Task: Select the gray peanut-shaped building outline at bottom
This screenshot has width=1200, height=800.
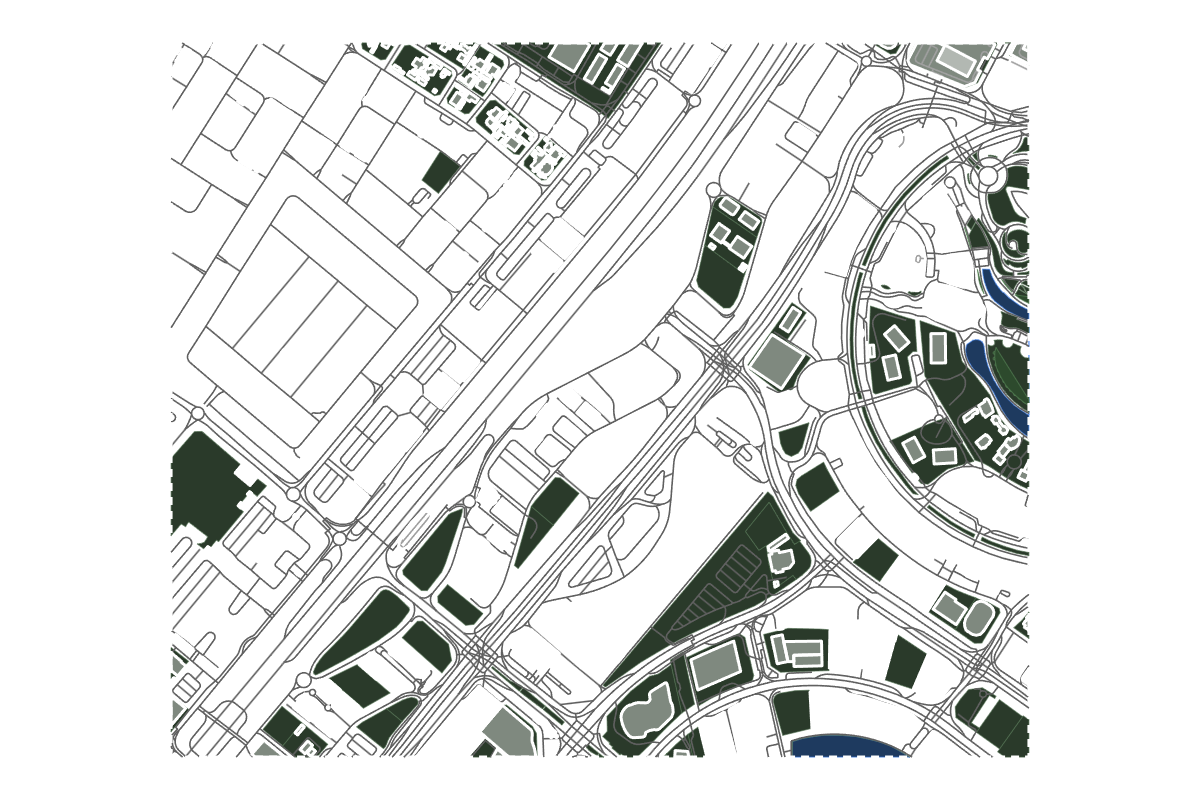Action: (647, 712)
